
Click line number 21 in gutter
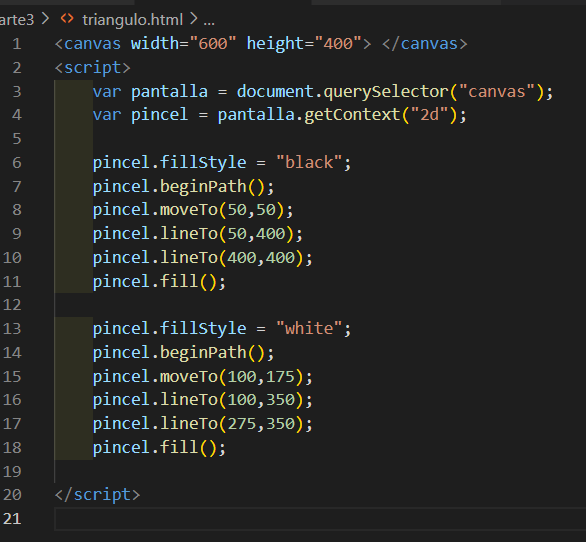tap(12, 519)
